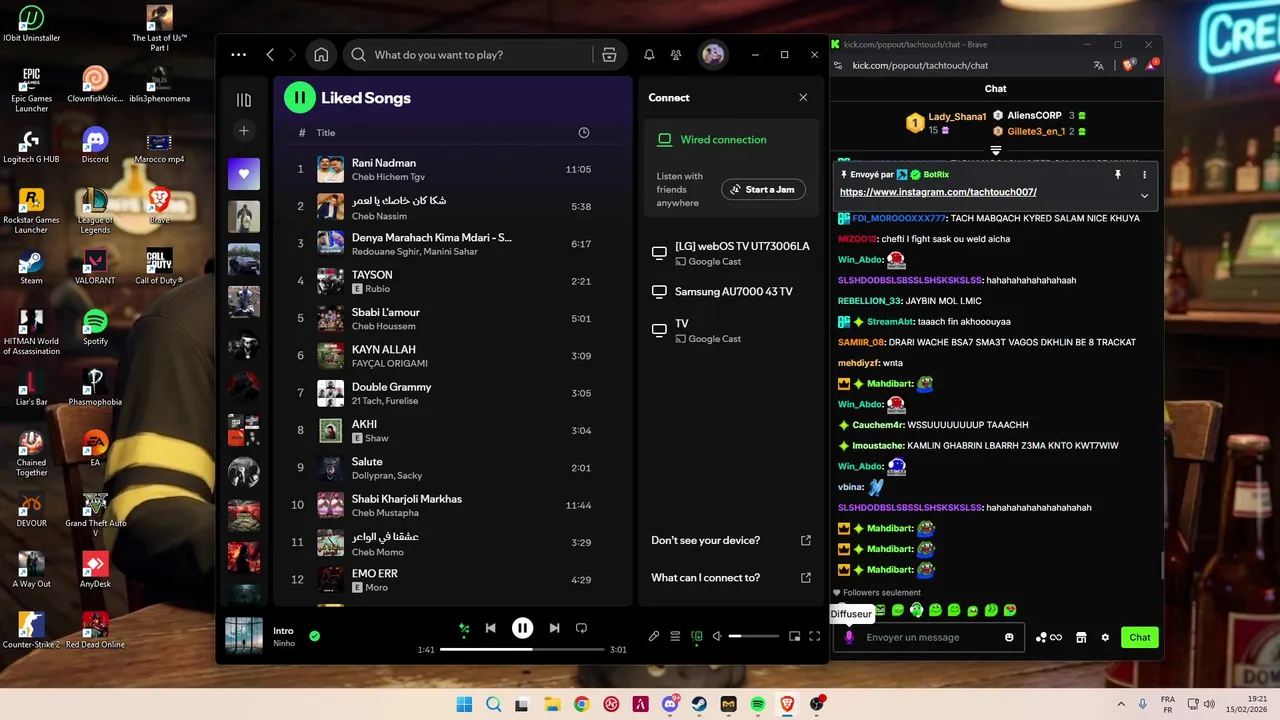Skip to the previous track
This screenshot has height=720, width=1280.
pos(490,628)
